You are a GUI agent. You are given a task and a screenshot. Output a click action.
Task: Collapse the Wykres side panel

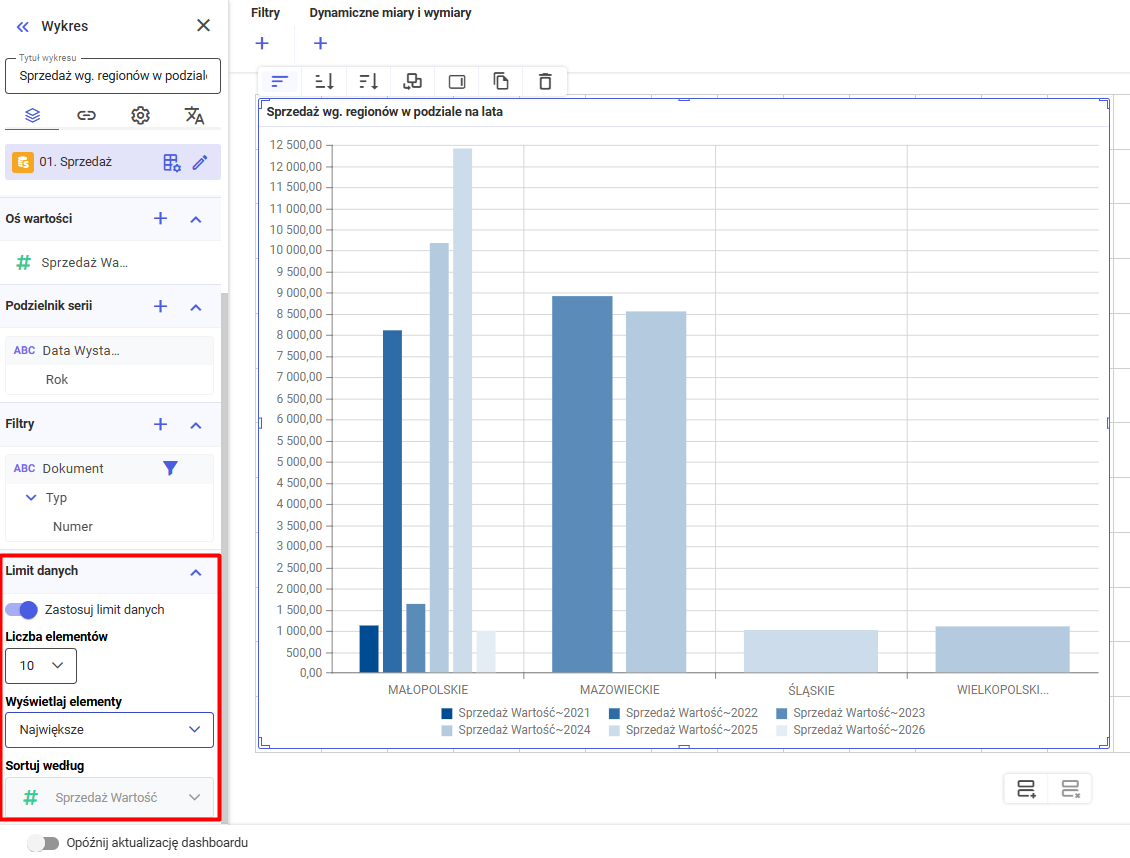point(23,26)
